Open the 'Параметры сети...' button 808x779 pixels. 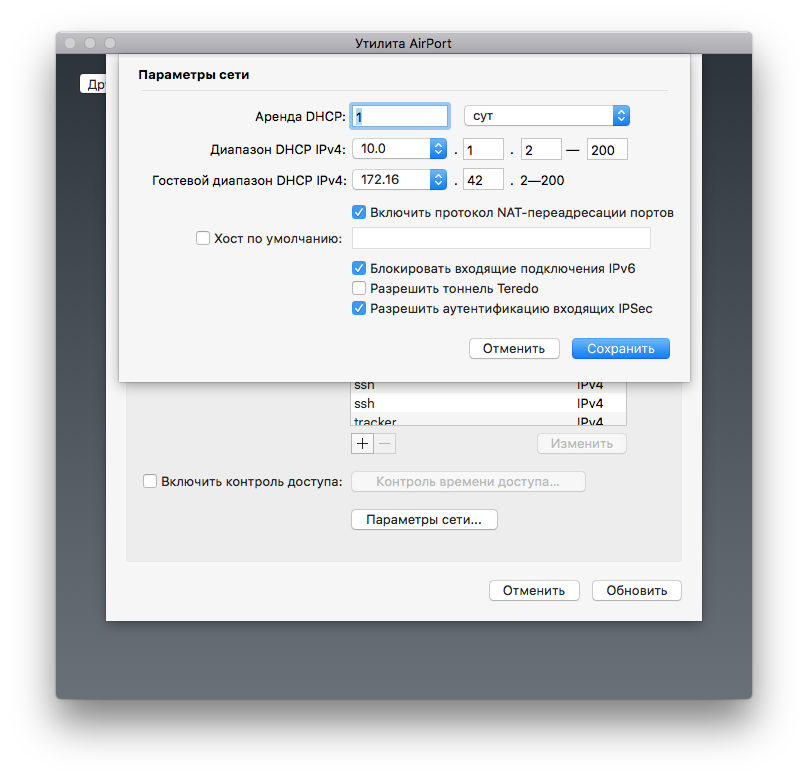tap(424, 519)
